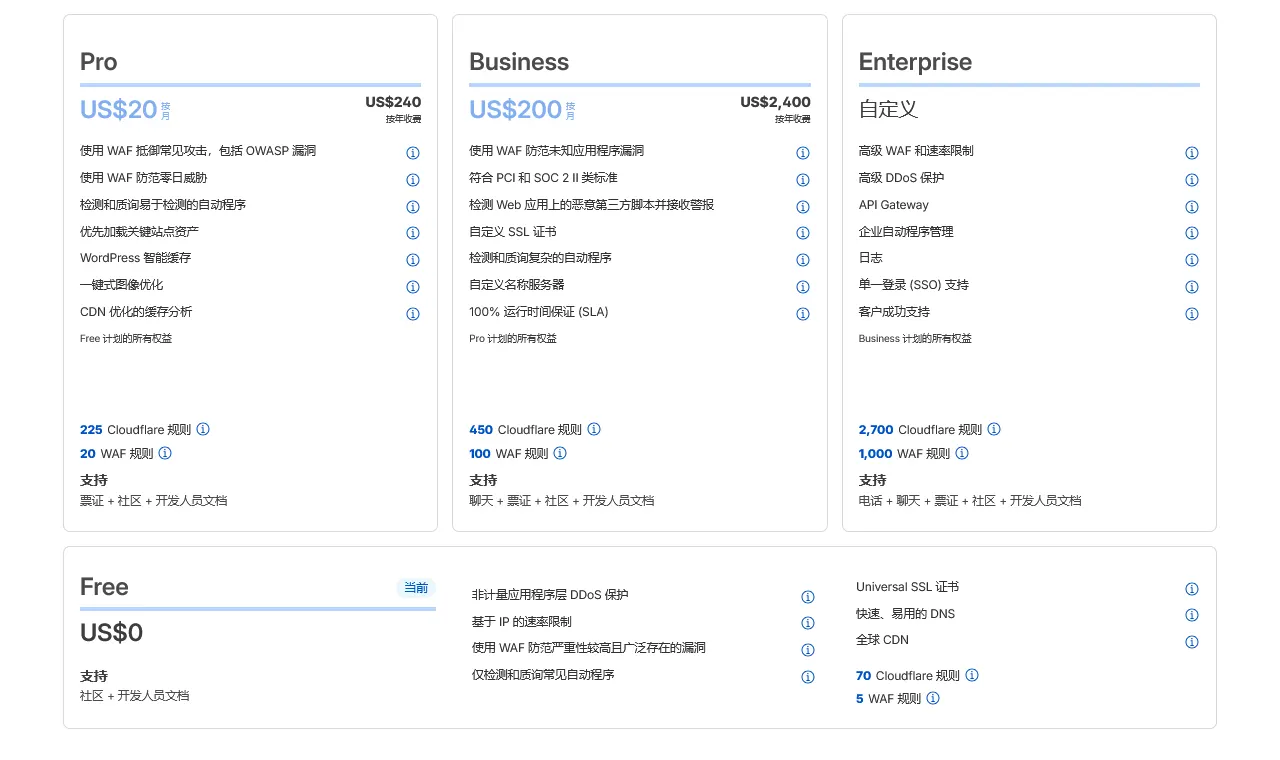Select the Pro plan heading
Viewport: 1280px width, 760px height.
(99, 62)
